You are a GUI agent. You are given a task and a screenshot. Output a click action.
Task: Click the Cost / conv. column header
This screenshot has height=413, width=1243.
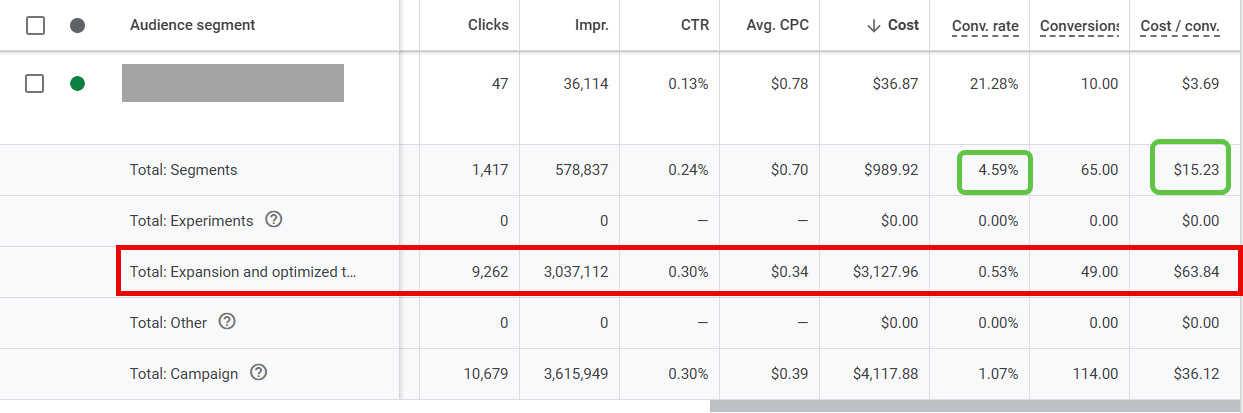1179,26
